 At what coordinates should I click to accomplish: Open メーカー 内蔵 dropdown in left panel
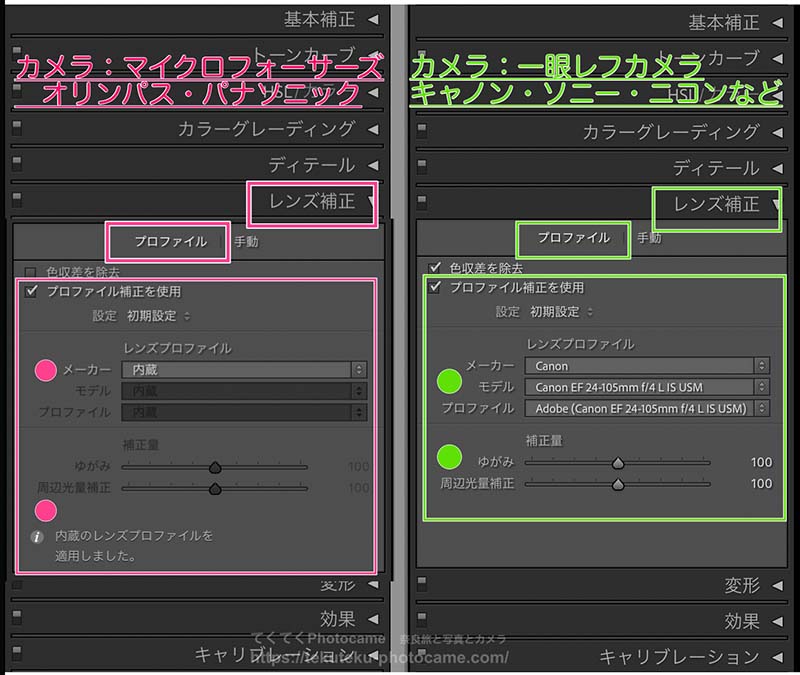(x=244, y=369)
